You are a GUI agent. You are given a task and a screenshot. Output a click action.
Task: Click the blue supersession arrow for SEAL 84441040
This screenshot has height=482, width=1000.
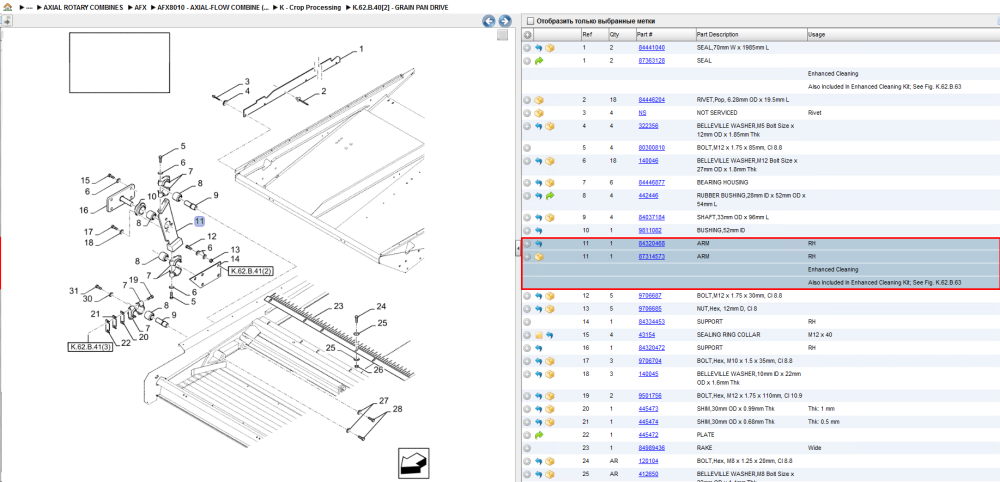point(538,48)
